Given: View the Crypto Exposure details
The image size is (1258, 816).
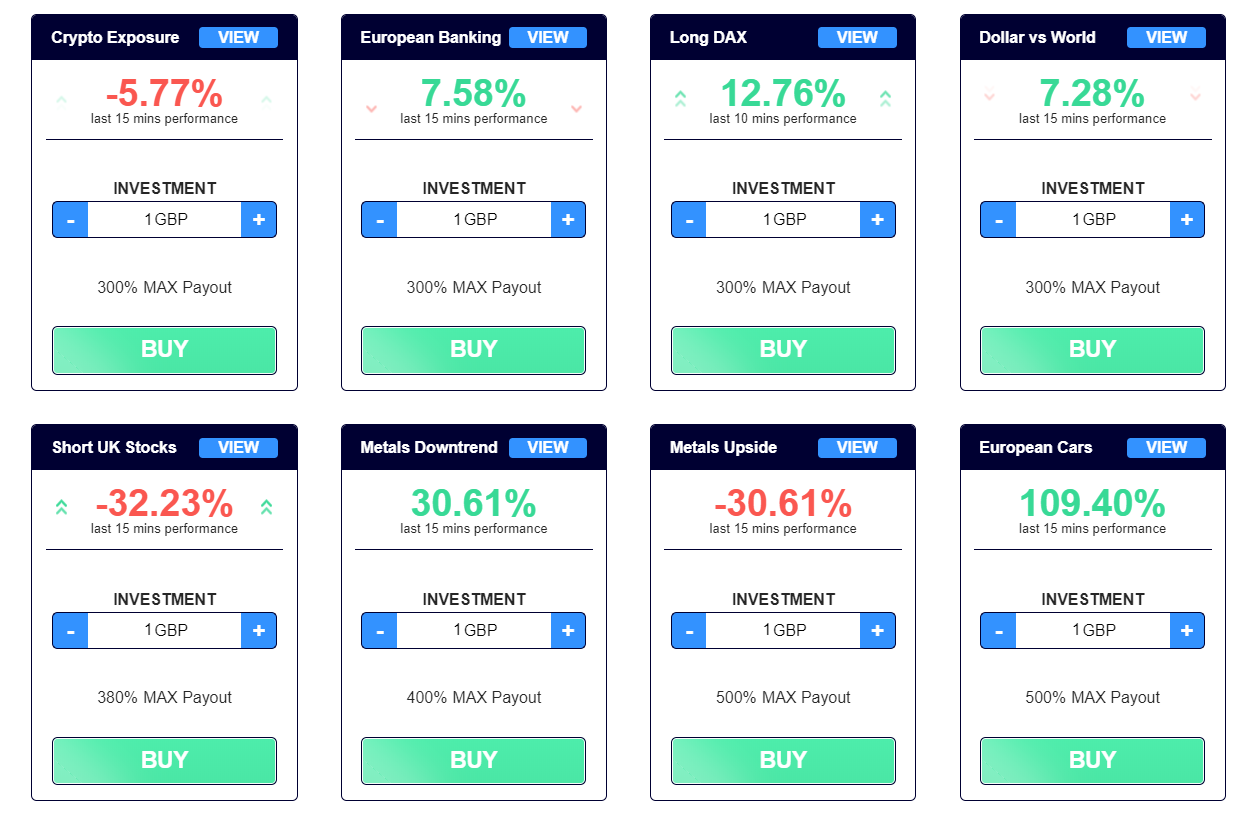Looking at the screenshot, I should (x=238, y=37).
